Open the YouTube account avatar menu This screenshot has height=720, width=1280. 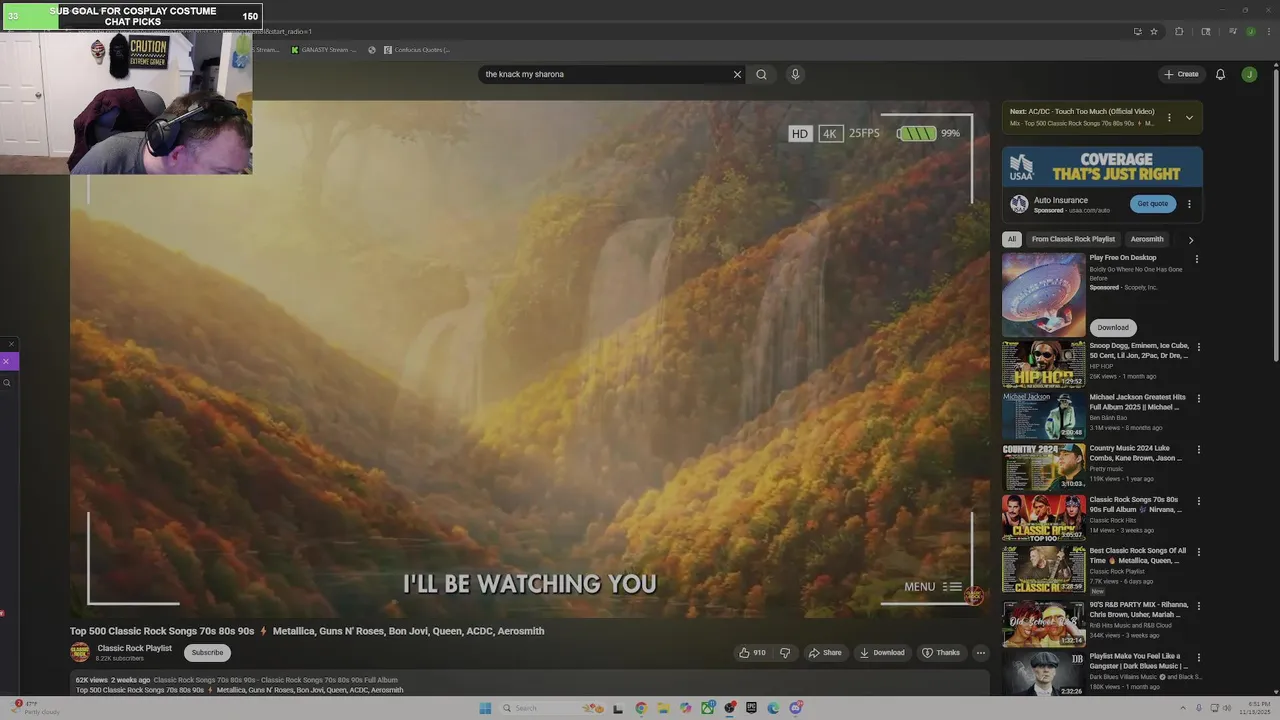(x=1249, y=74)
